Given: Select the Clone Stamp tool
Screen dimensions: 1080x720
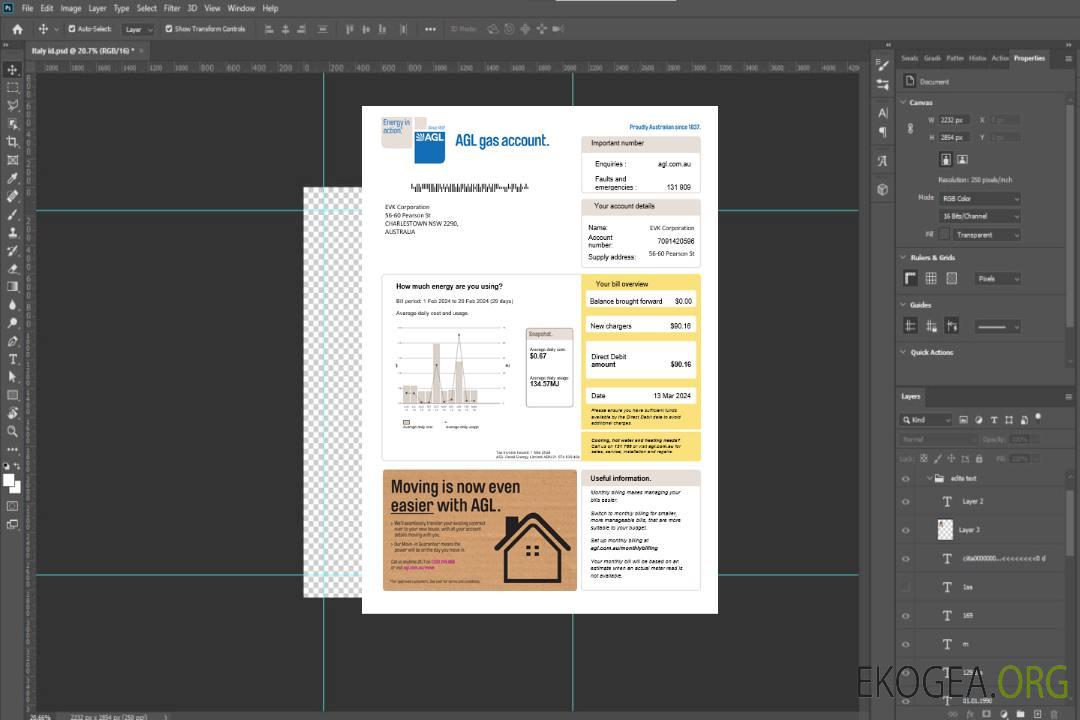Looking at the screenshot, I should (13, 232).
